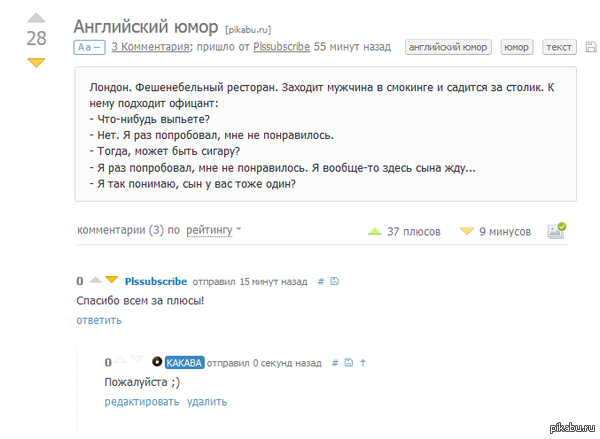
Task: Downvote the Plssubscribe comment
Action: point(111,280)
